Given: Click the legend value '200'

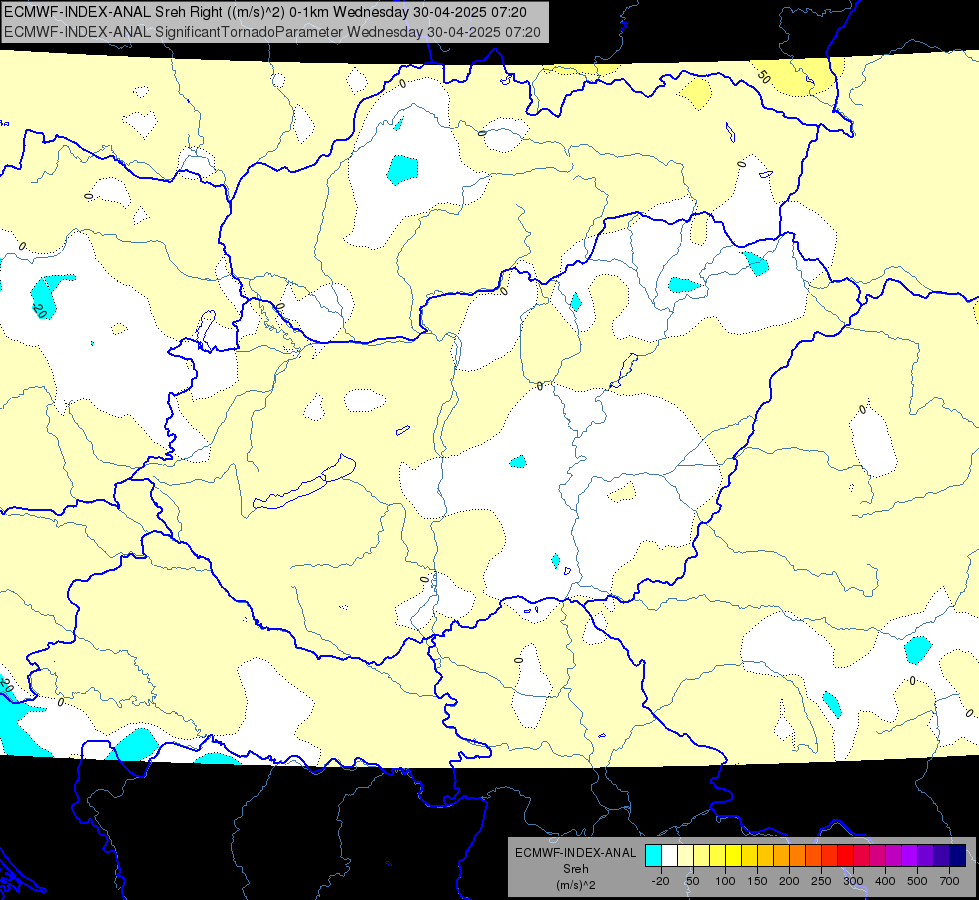Looking at the screenshot, I should [789, 881].
